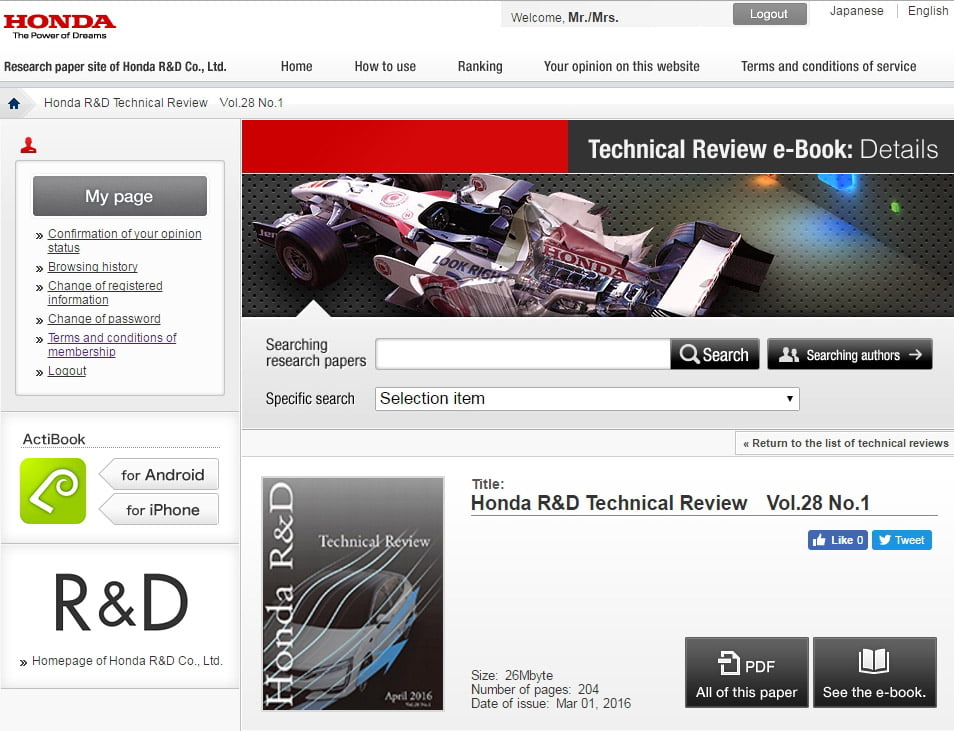Switch language to English

(928, 11)
